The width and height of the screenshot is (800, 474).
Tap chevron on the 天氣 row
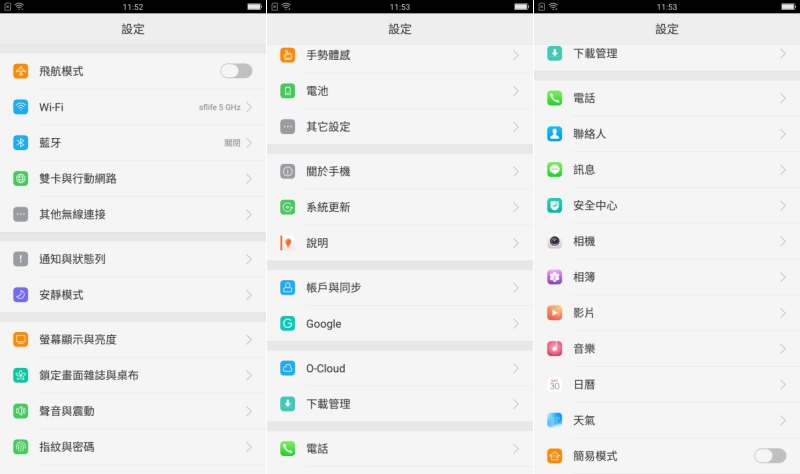[x=783, y=420]
